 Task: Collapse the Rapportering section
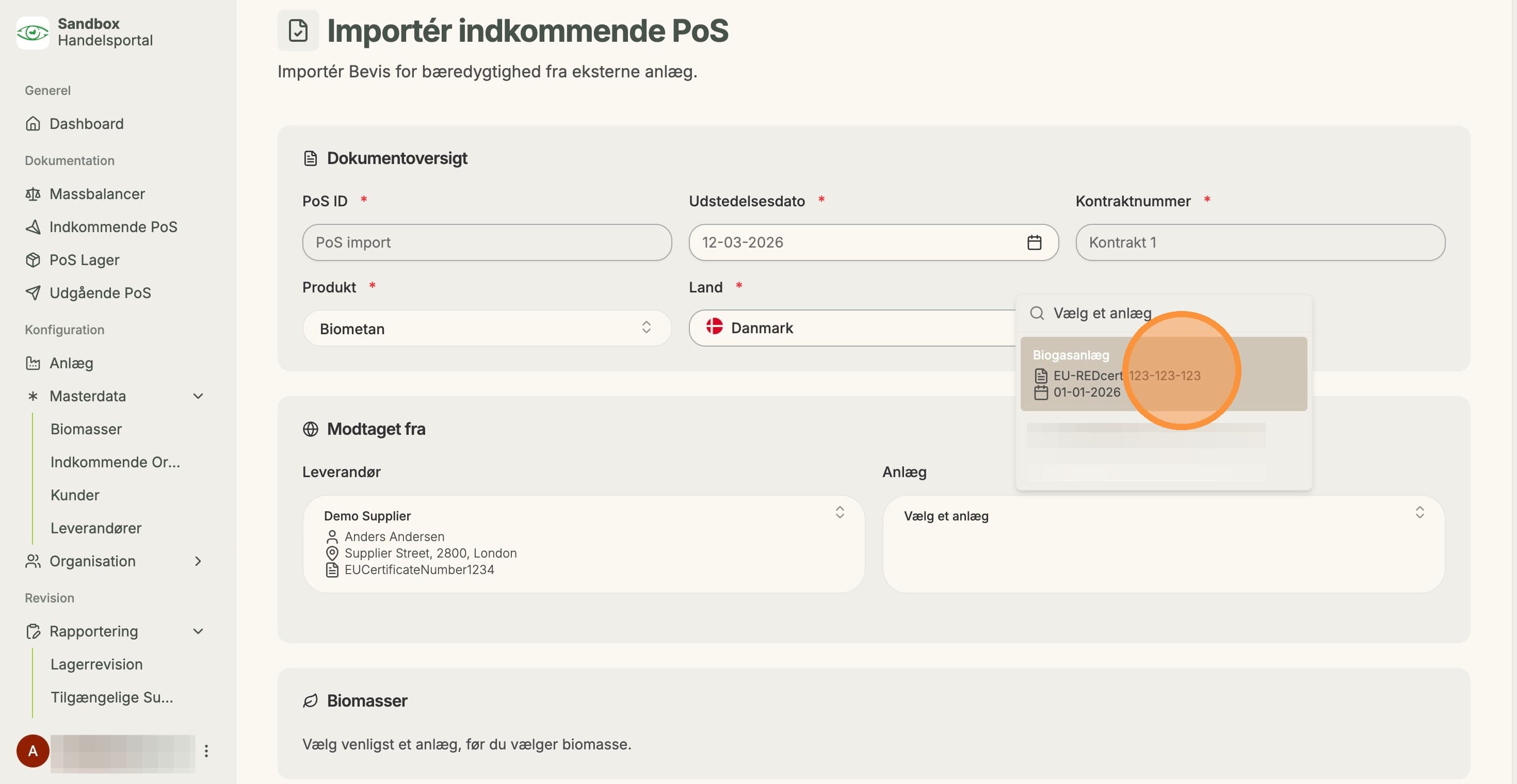(x=199, y=631)
